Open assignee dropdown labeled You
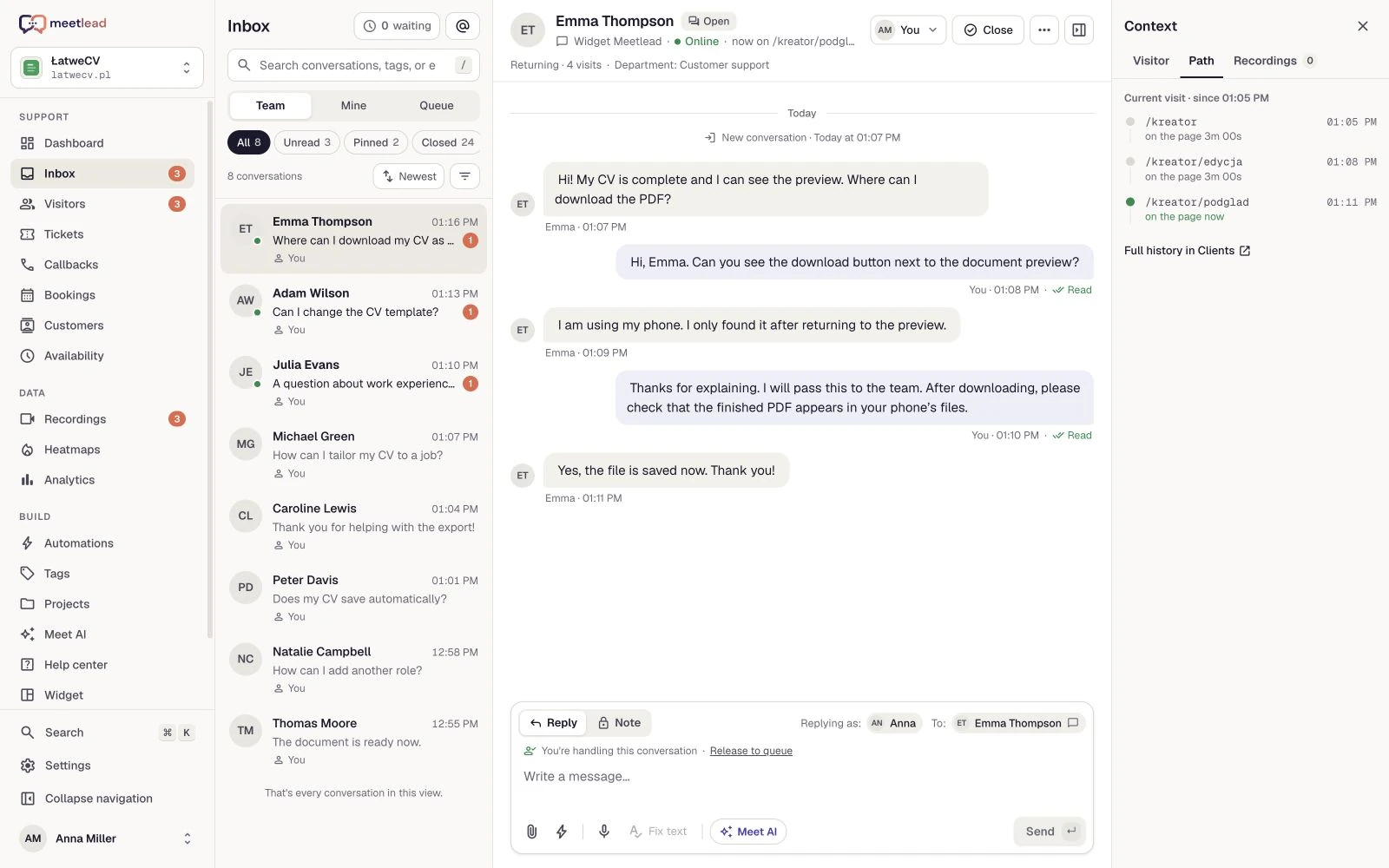 point(908,30)
